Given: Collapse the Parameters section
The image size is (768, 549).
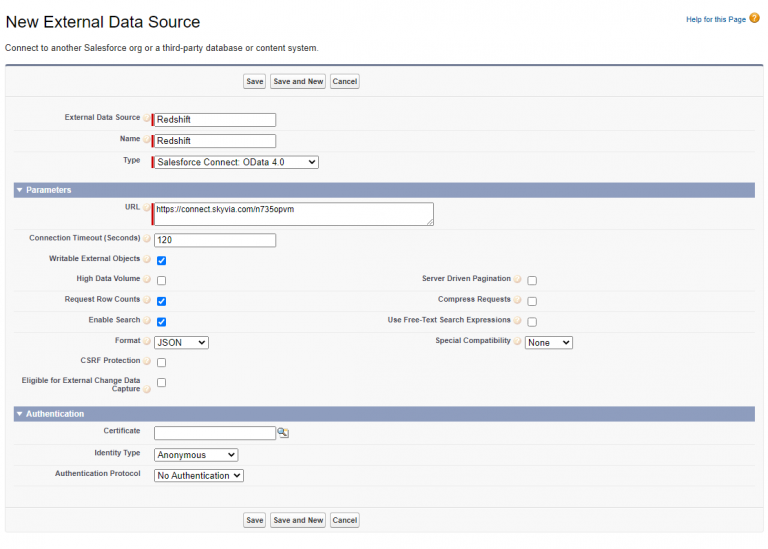Looking at the screenshot, I should coord(19,190).
